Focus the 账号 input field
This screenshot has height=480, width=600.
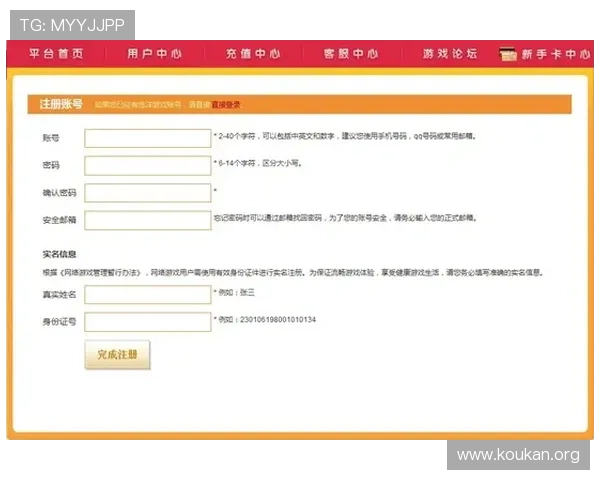tap(148, 138)
